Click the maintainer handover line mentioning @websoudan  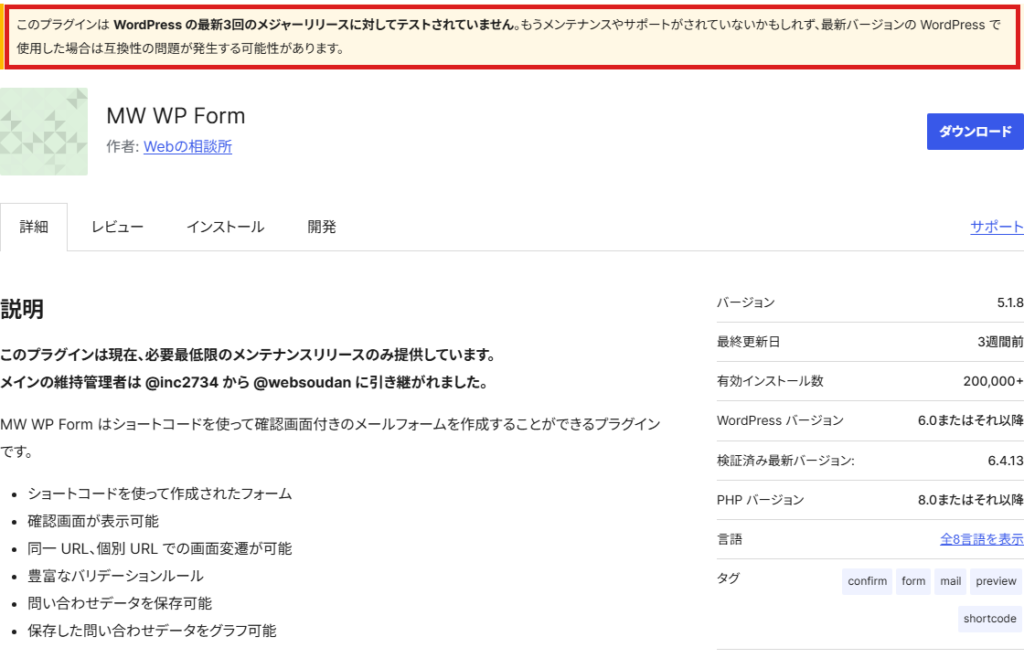(245, 383)
